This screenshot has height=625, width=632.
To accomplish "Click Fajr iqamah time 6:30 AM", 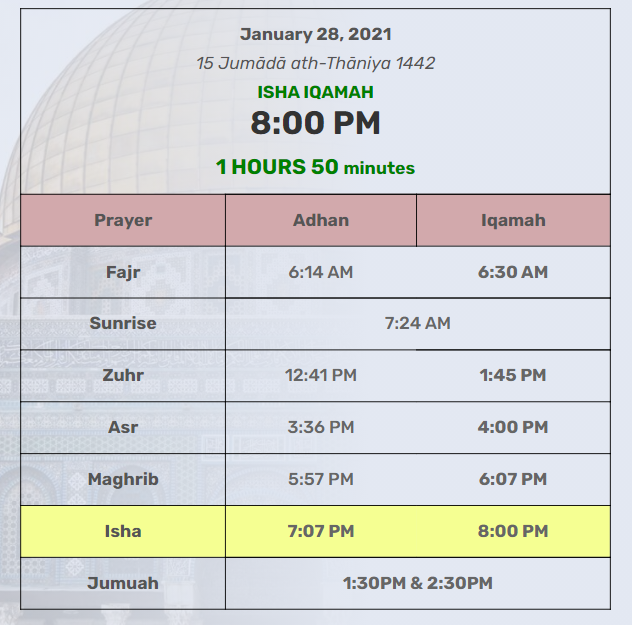I will pos(513,272).
